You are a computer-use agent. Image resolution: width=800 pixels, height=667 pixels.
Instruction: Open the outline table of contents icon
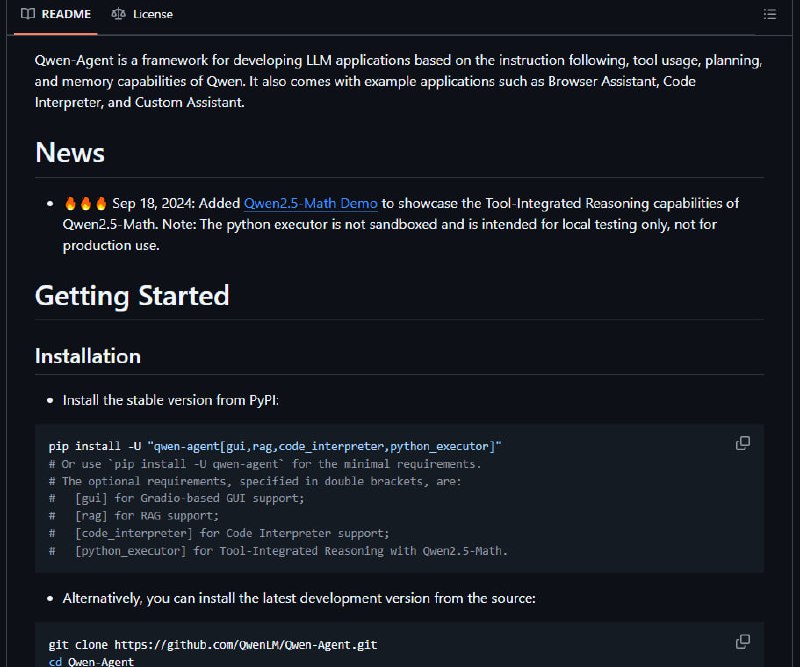tap(769, 14)
